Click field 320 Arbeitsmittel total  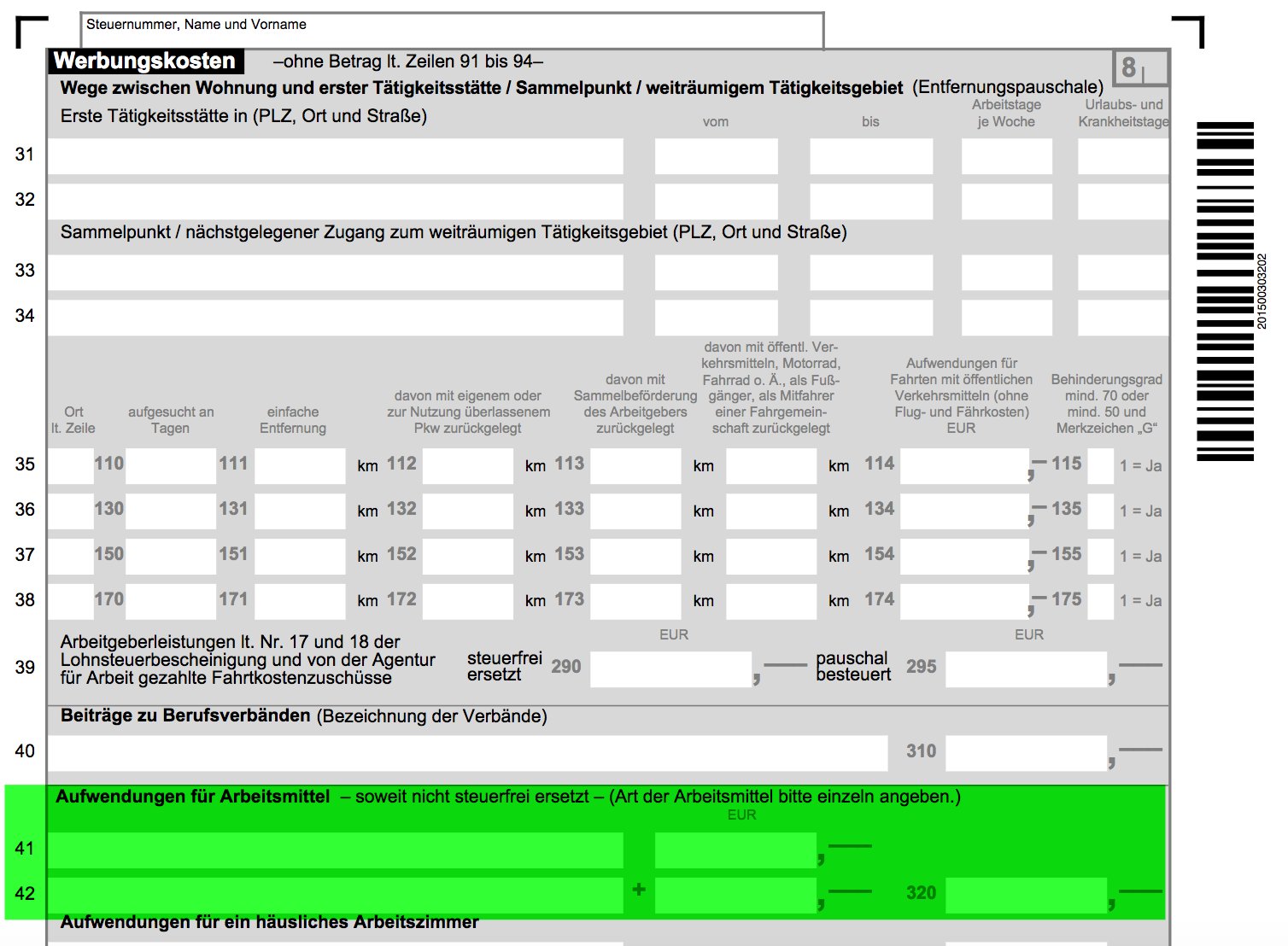pos(1027,896)
